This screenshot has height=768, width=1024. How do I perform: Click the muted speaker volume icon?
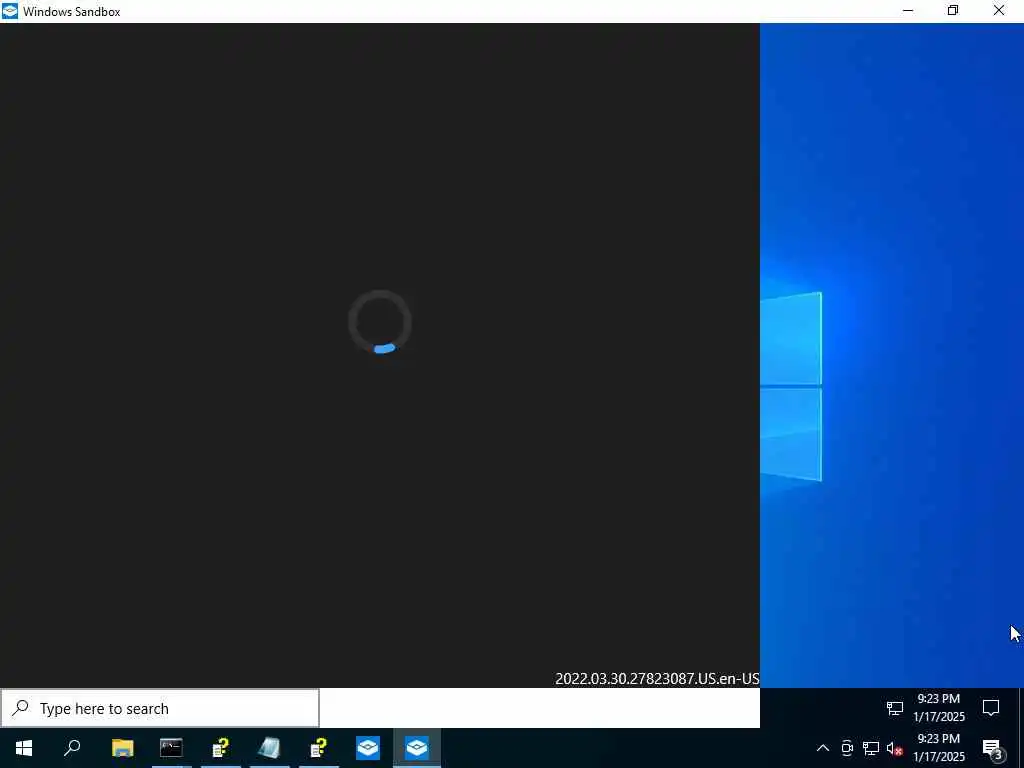coord(895,748)
